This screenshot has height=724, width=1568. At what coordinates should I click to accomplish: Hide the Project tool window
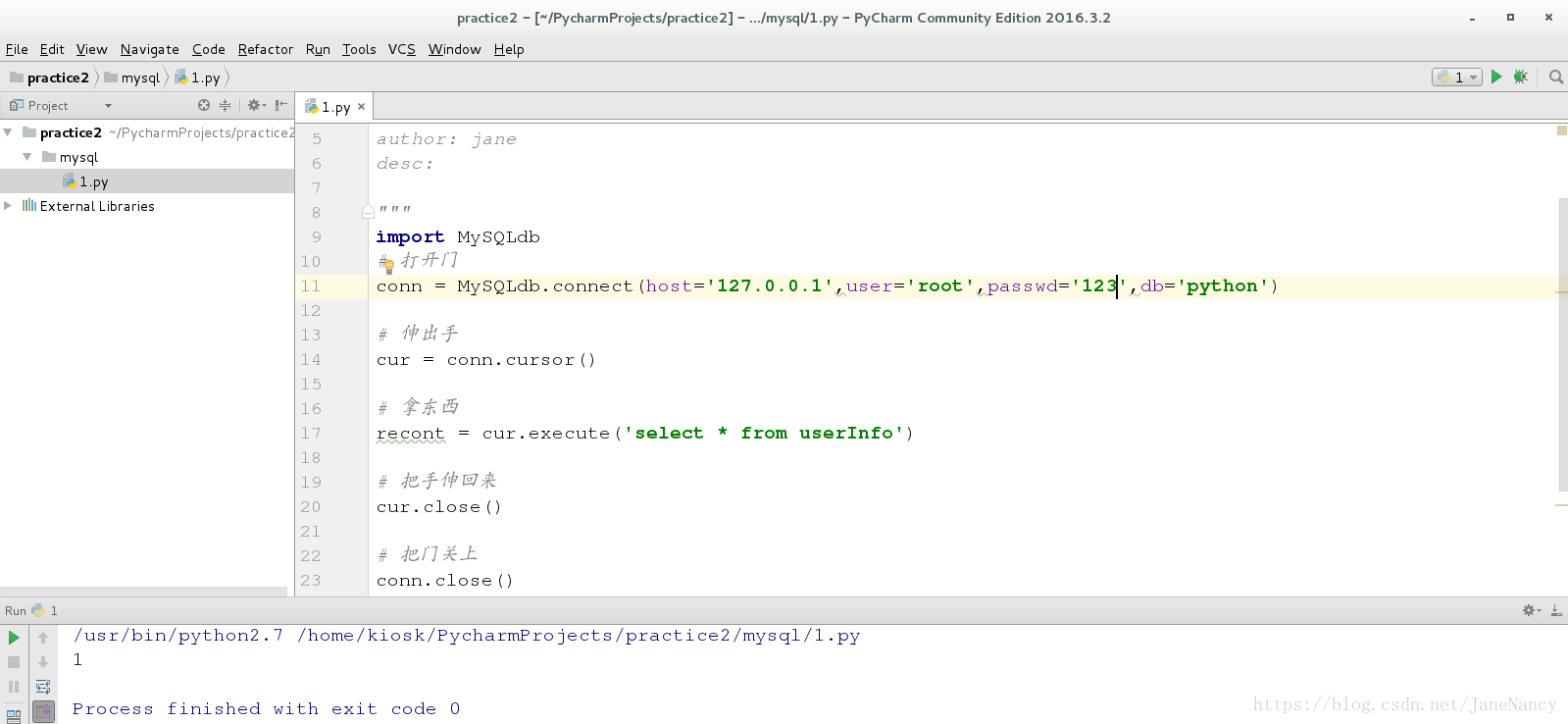[x=281, y=105]
